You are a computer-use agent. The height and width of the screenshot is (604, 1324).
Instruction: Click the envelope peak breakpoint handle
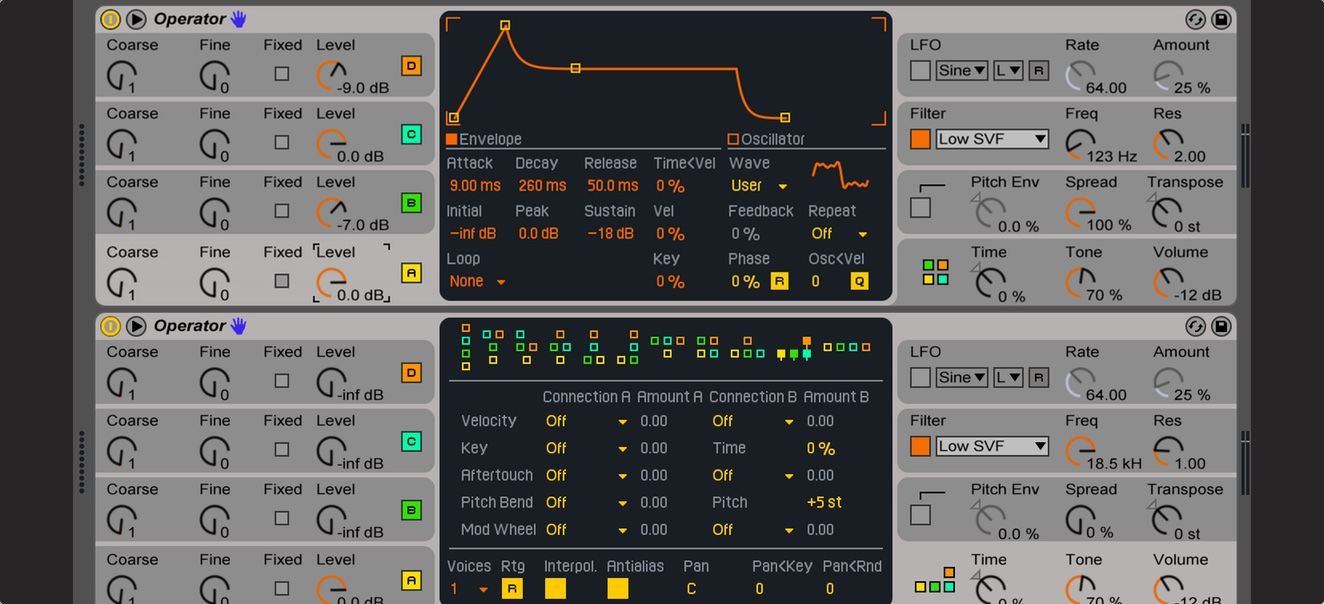[505, 25]
